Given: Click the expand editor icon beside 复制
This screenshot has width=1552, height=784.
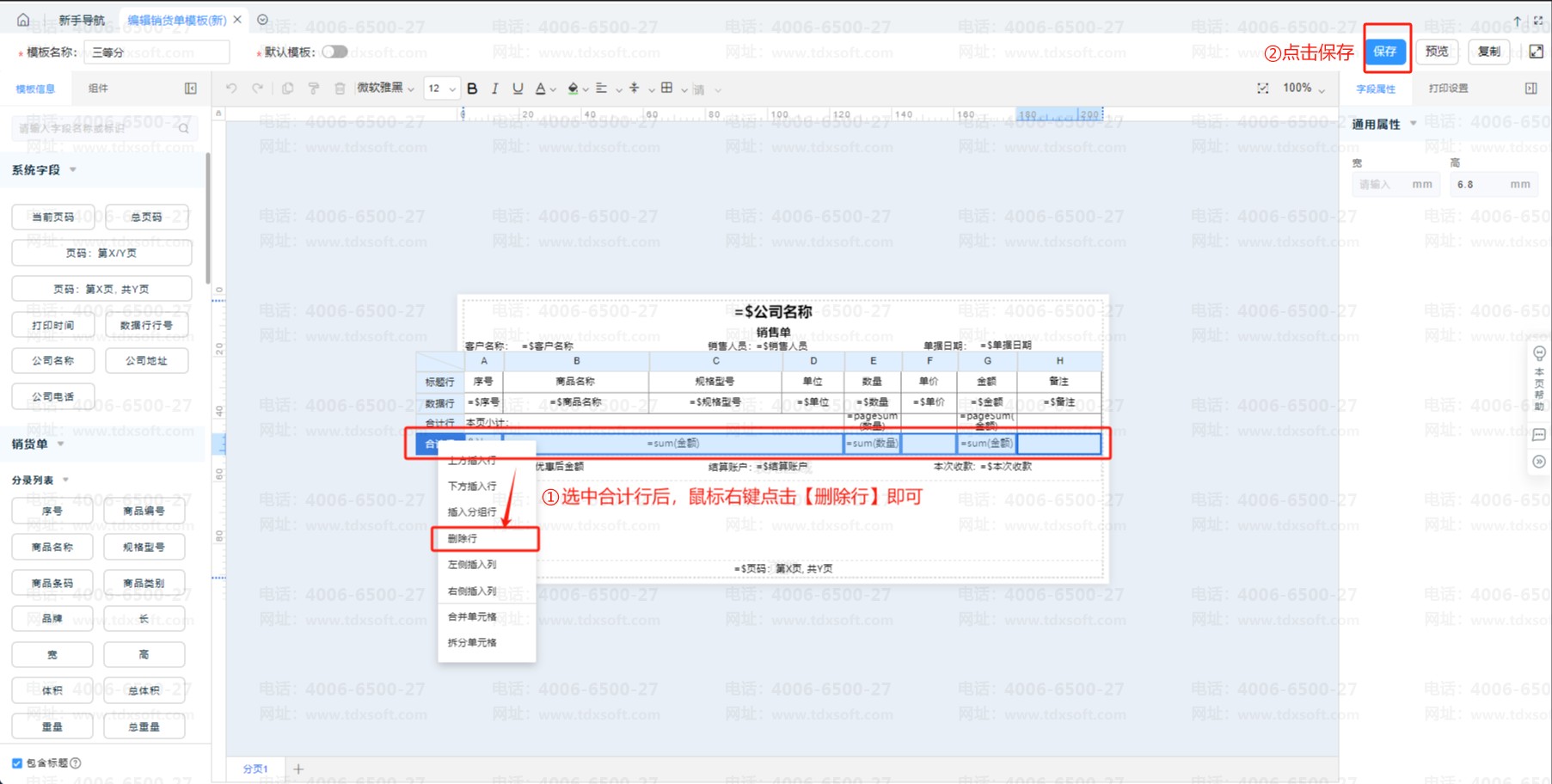Looking at the screenshot, I should [1536, 52].
